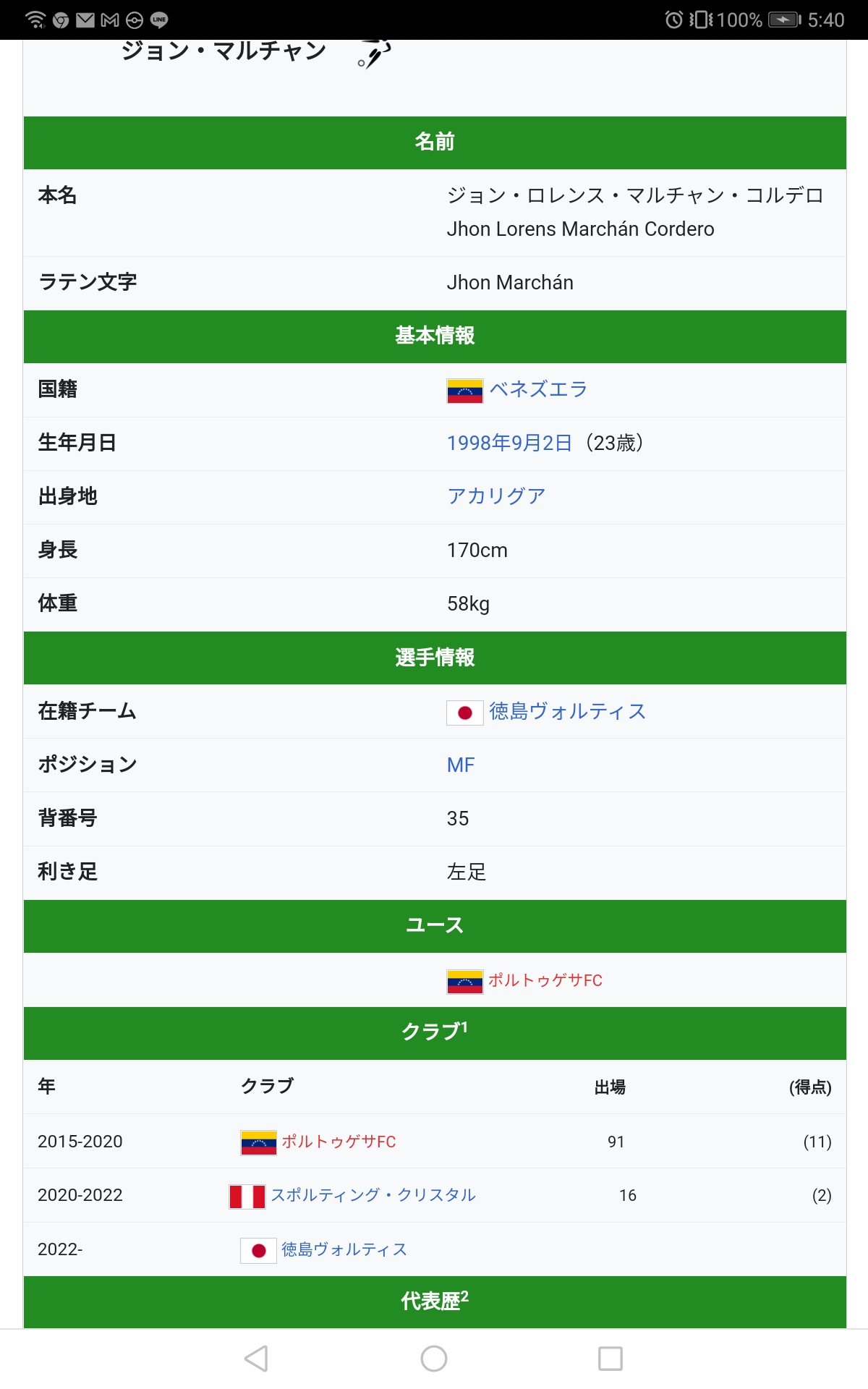Open the ベネズエラ nationality link
This screenshot has height=1389, width=868.
point(538,389)
